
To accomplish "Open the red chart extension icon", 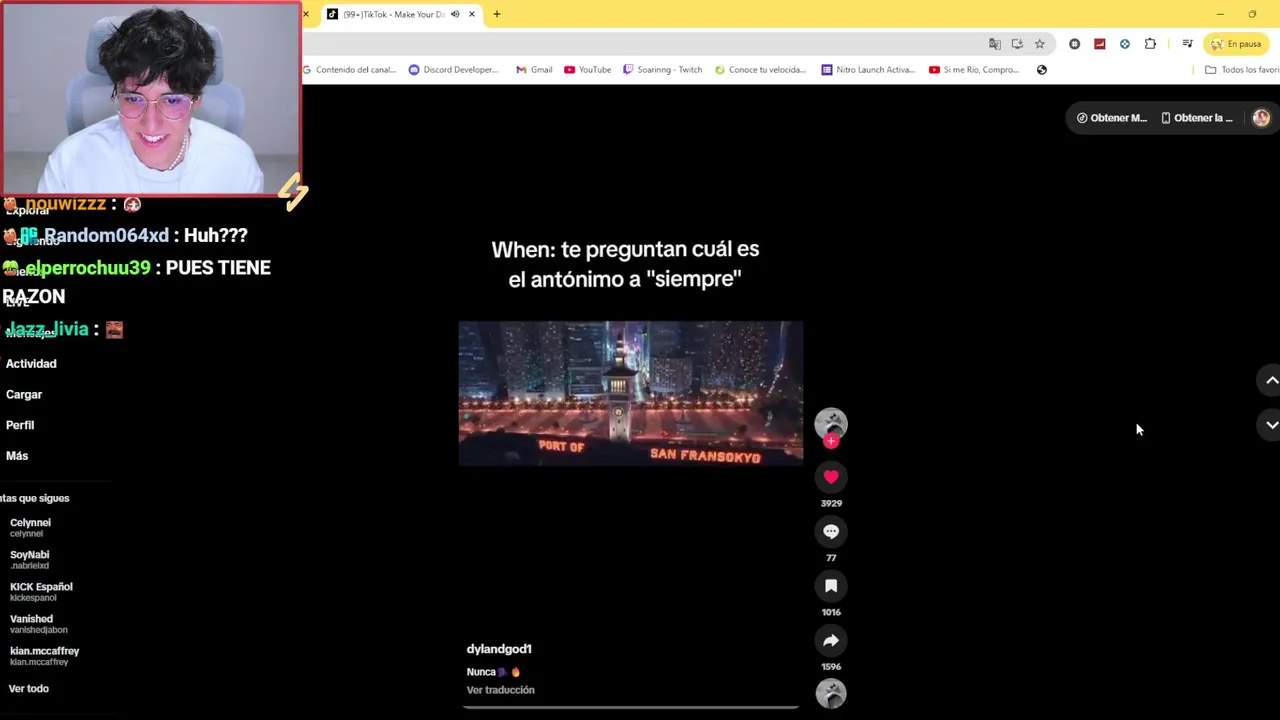I will point(1100,44).
